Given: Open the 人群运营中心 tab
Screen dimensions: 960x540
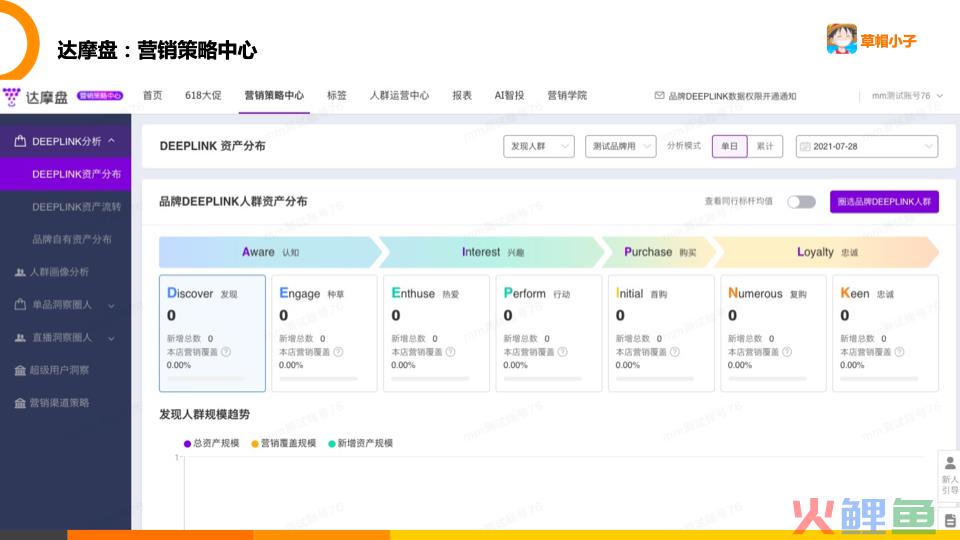Looking at the screenshot, I should click(399, 96).
